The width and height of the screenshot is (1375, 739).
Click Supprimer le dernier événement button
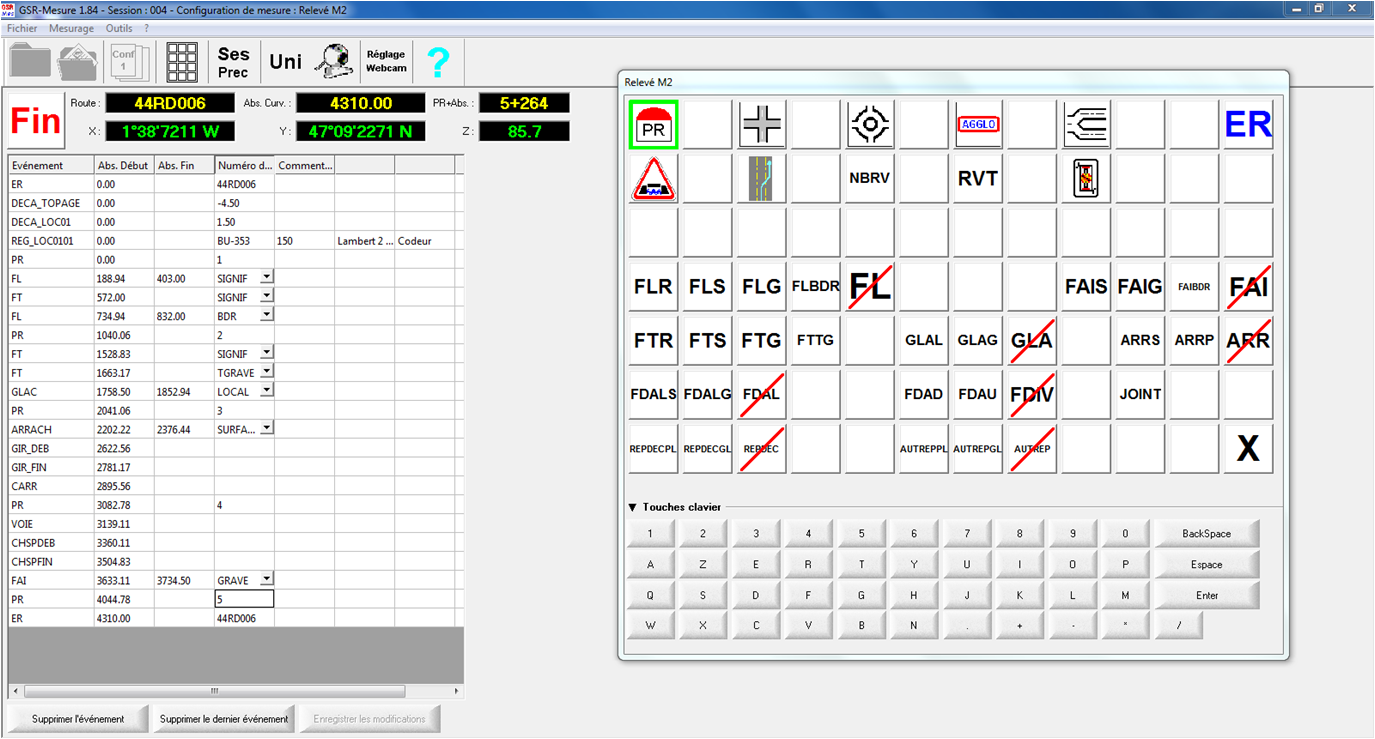[224, 719]
